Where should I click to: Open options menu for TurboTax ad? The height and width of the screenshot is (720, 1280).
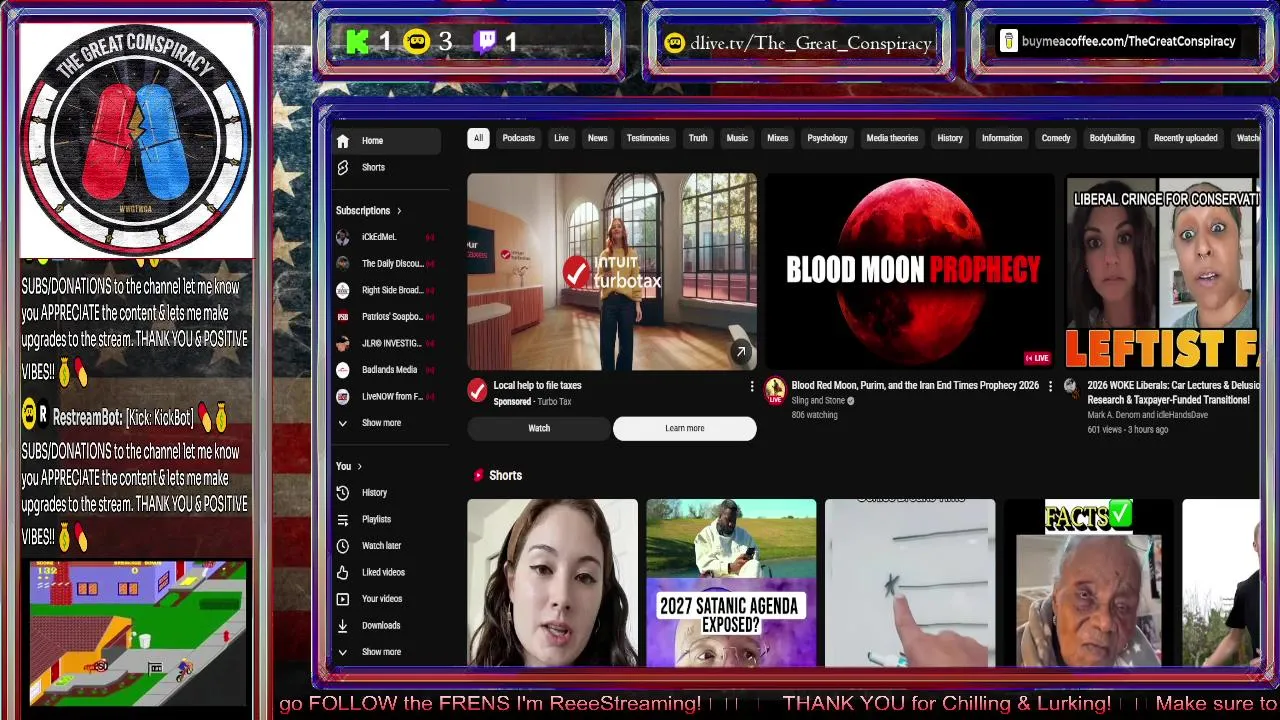pyautogui.click(x=752, y=386)
